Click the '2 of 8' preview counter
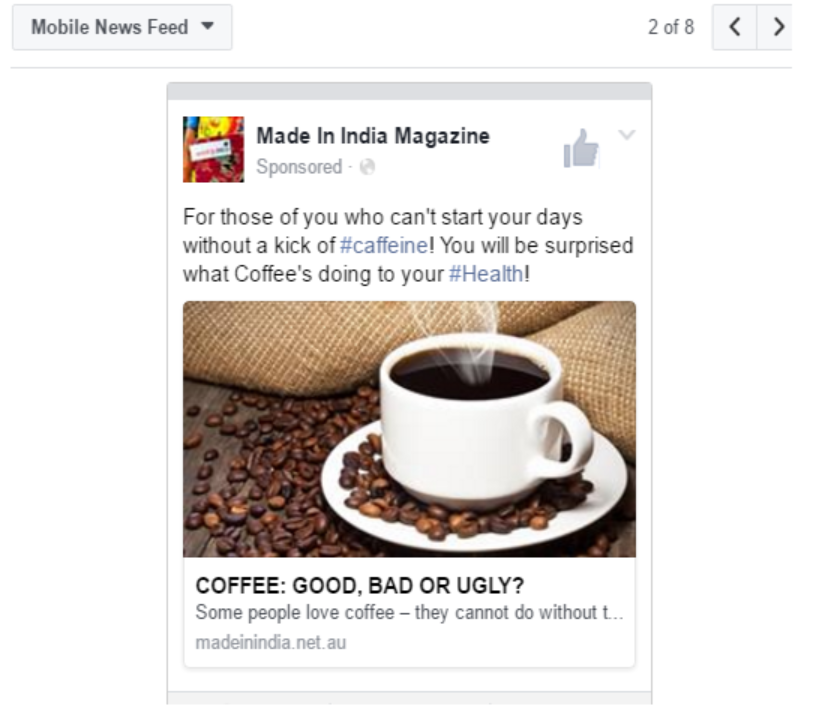Screen dimensions: 820x713 tap(671, 27)
